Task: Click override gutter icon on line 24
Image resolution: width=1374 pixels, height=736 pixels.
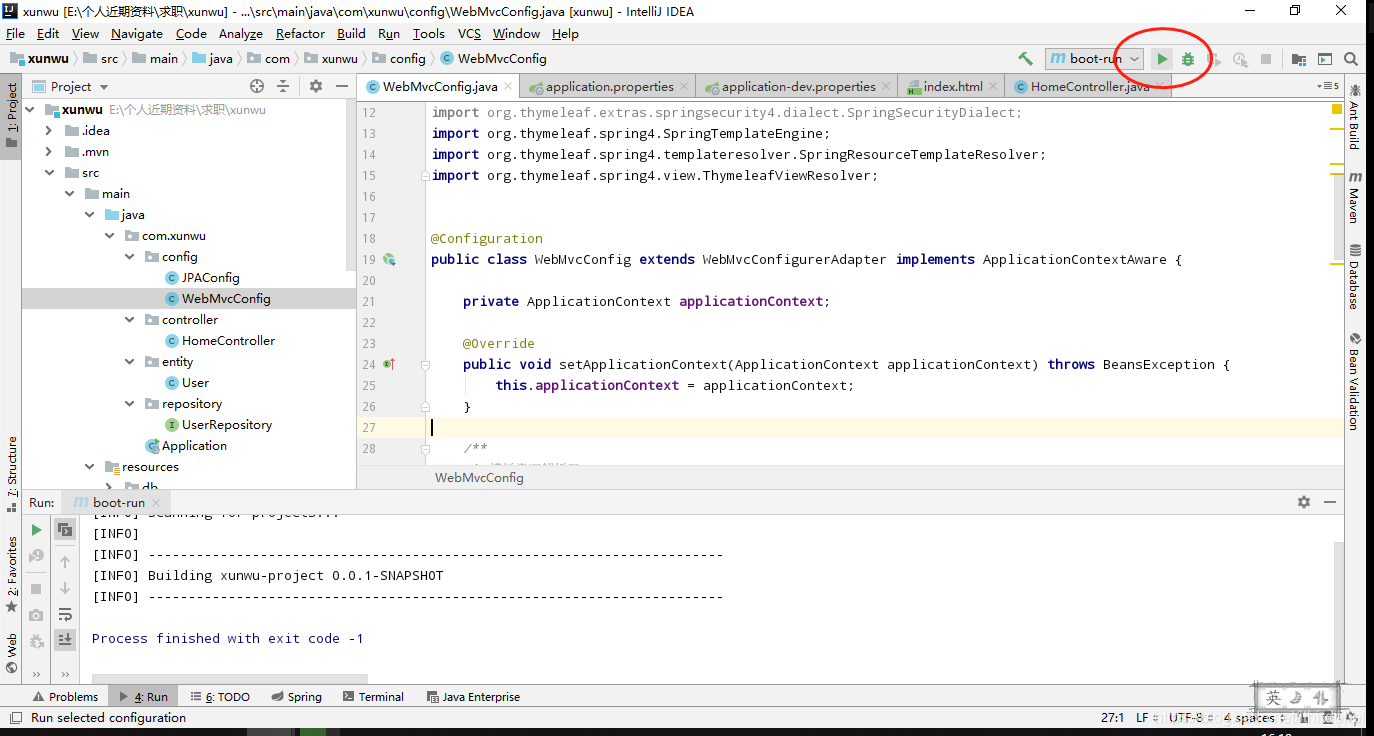Action: pos(389,364)
